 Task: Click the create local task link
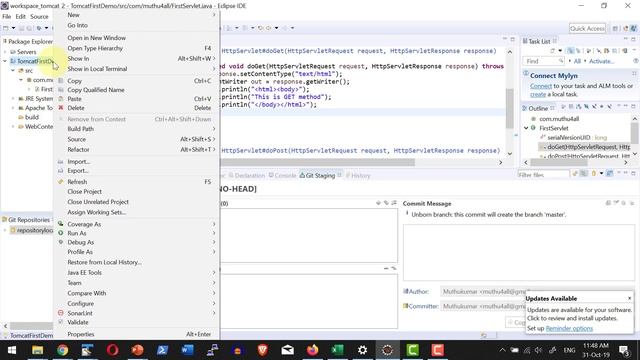pos(538,94)
